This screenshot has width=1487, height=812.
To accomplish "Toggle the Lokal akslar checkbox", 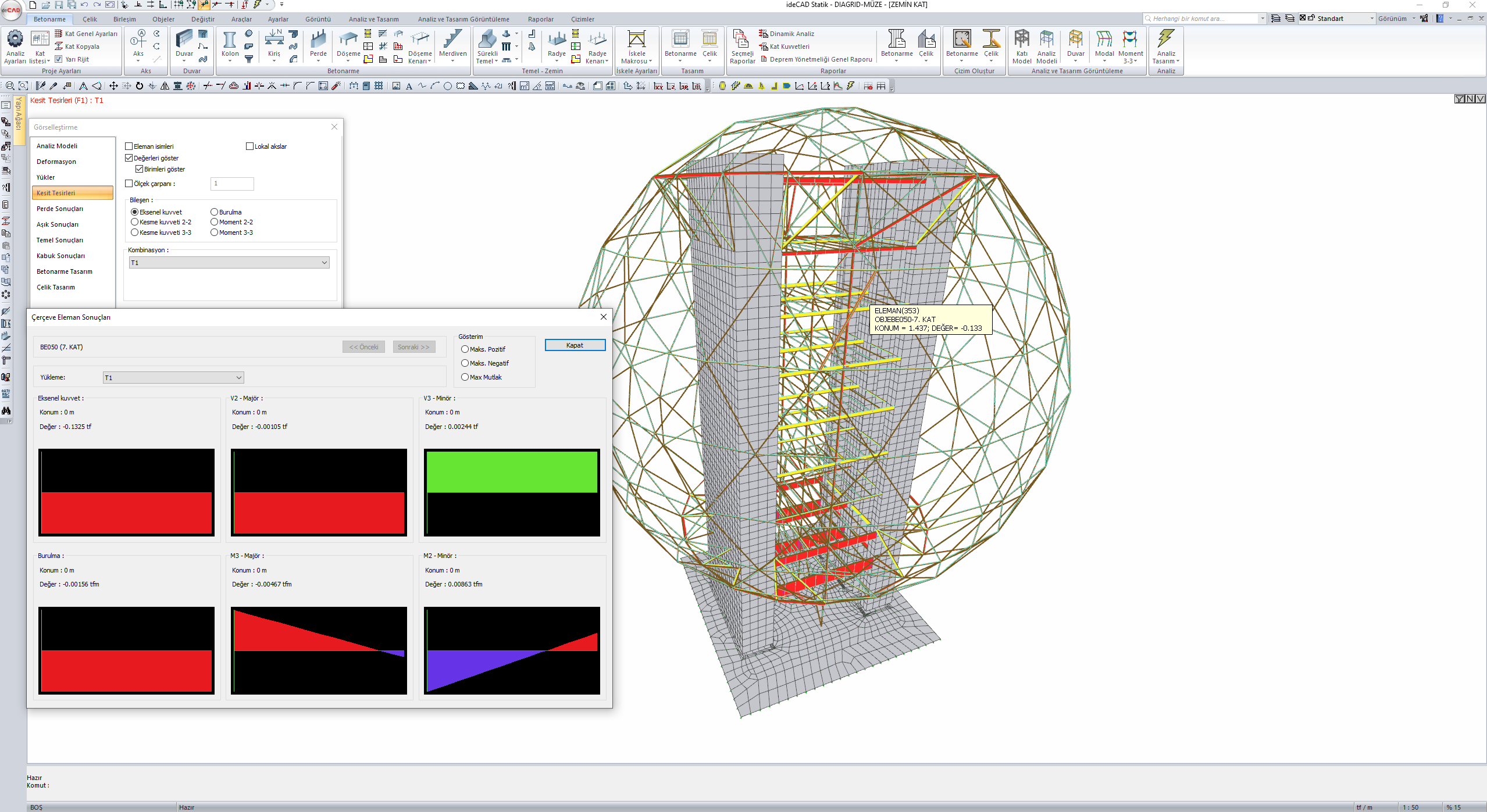I will (250, 146).
